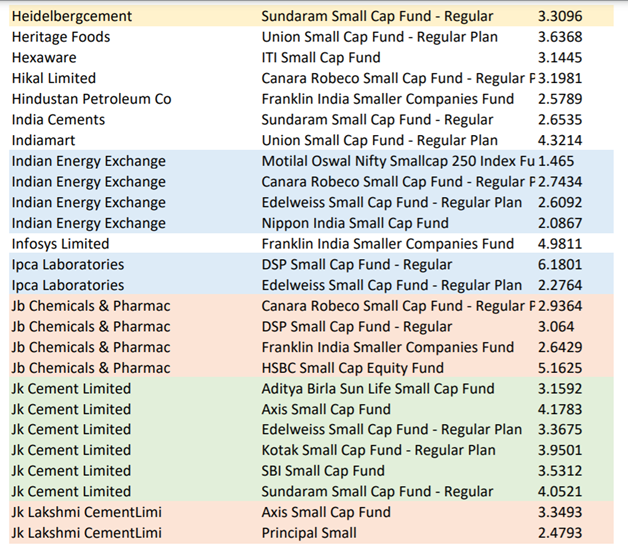Viewport: 628px width, 548px height.
Task: Click the value 3.6368
Action: click(560, 37)
